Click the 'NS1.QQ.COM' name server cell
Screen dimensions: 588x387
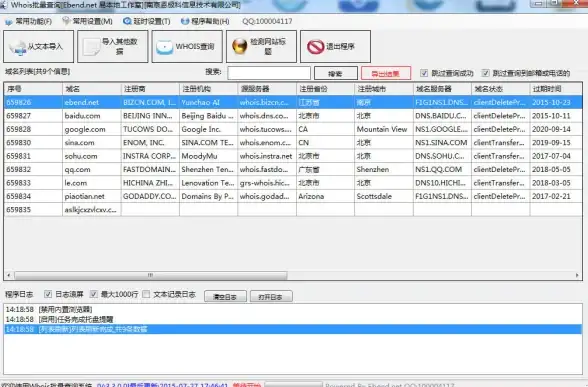[442, 170]
